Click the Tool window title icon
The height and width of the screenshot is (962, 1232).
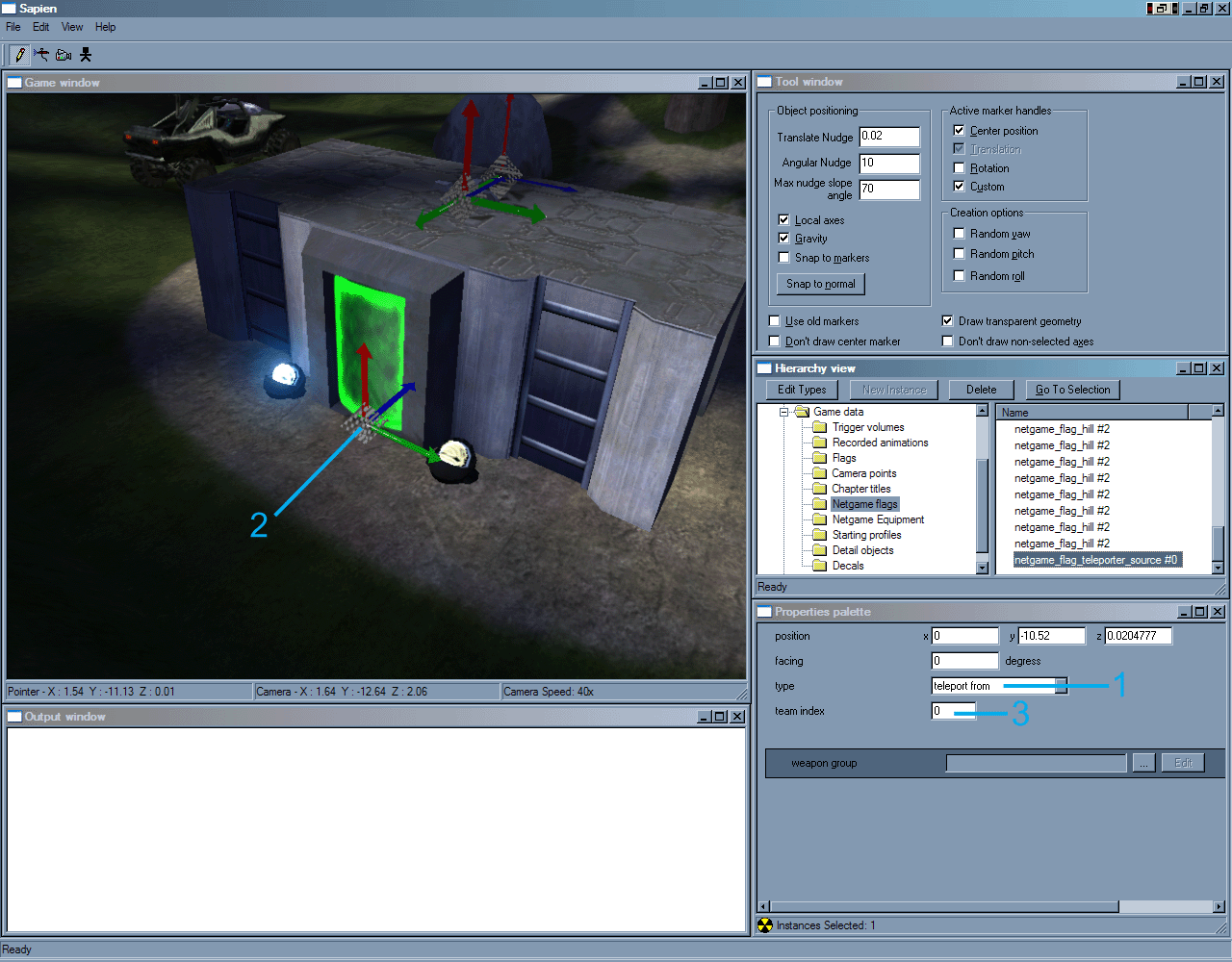pos(765,82)
